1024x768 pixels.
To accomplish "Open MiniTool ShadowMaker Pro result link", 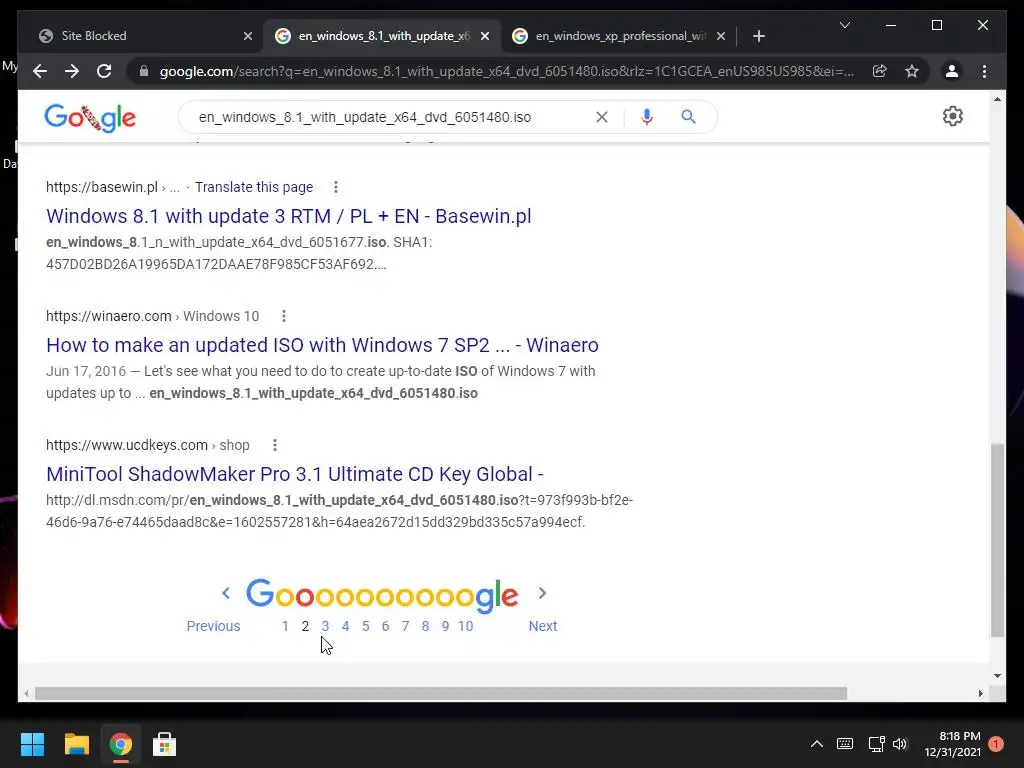I will pos(295,474).
